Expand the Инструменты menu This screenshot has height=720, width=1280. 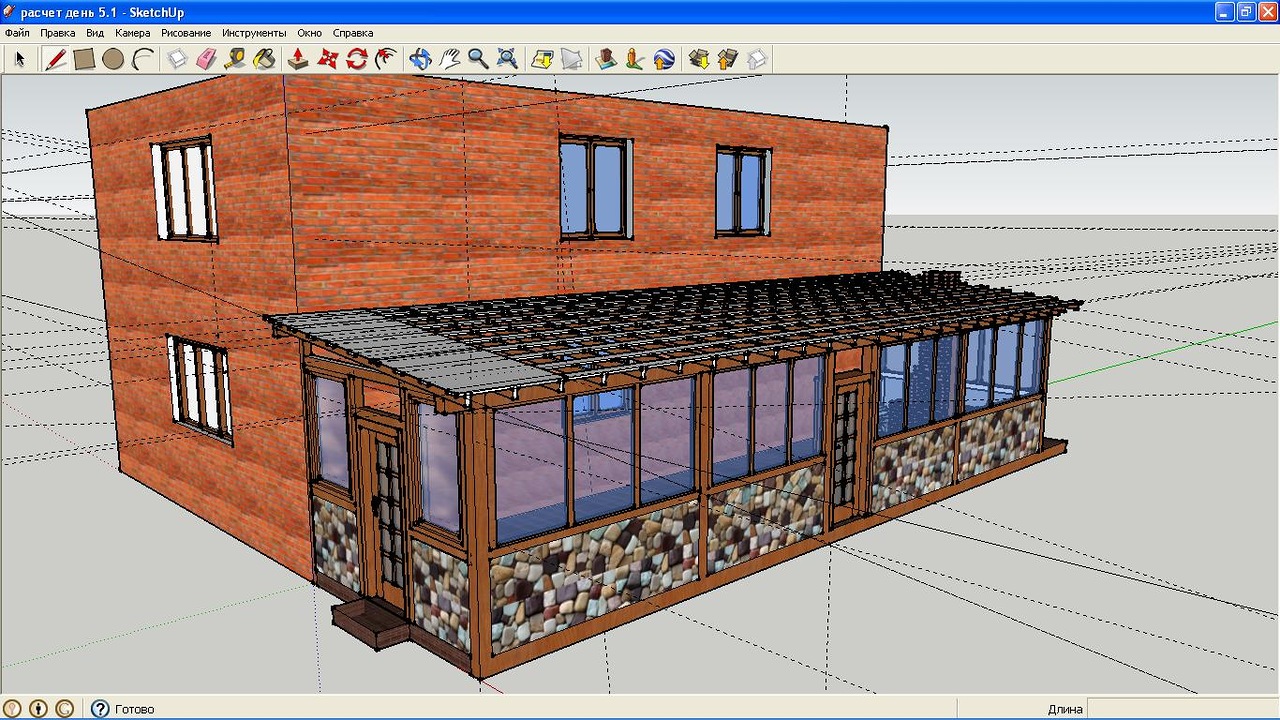[x=254, y=33]
